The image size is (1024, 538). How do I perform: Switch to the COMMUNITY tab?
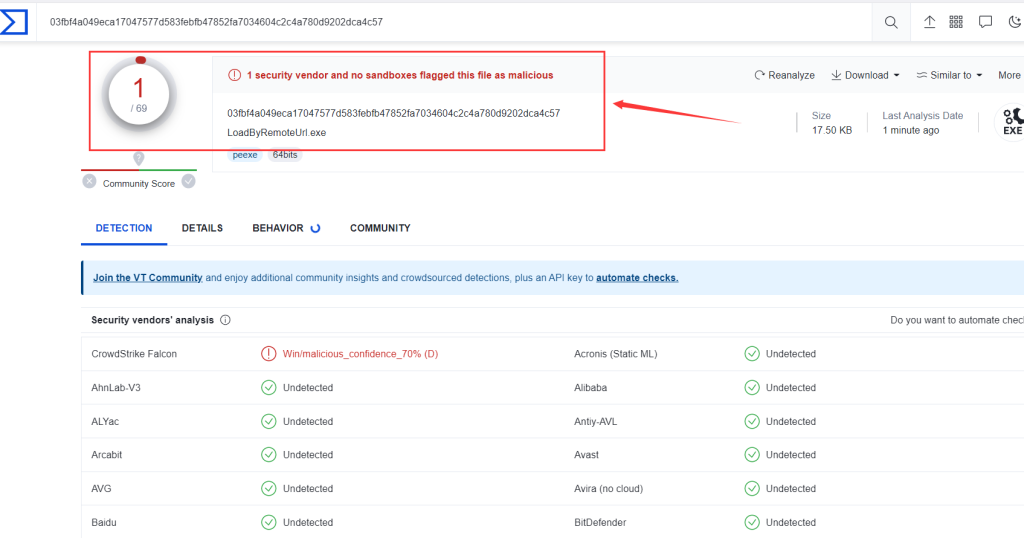[380, 228]
